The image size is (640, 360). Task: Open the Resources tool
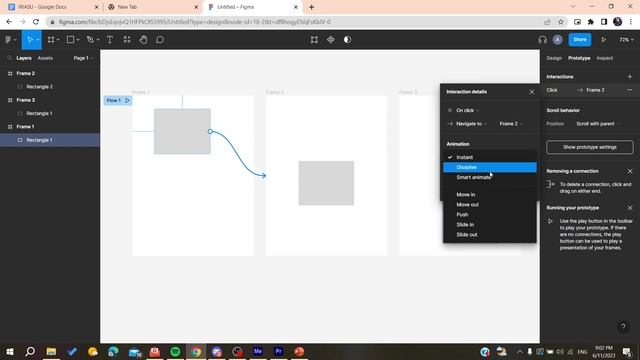pyautogui.click(x=127, y=40)
